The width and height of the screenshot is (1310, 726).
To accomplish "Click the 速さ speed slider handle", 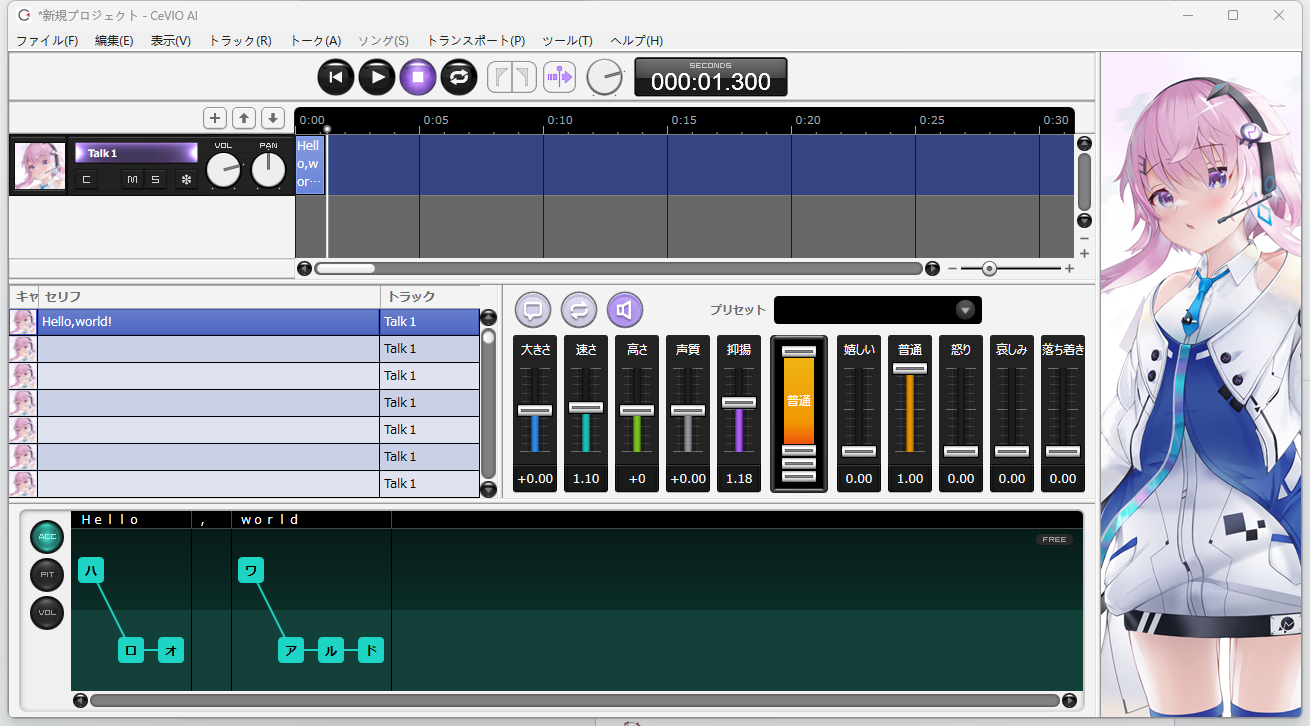I will [586, 407].
